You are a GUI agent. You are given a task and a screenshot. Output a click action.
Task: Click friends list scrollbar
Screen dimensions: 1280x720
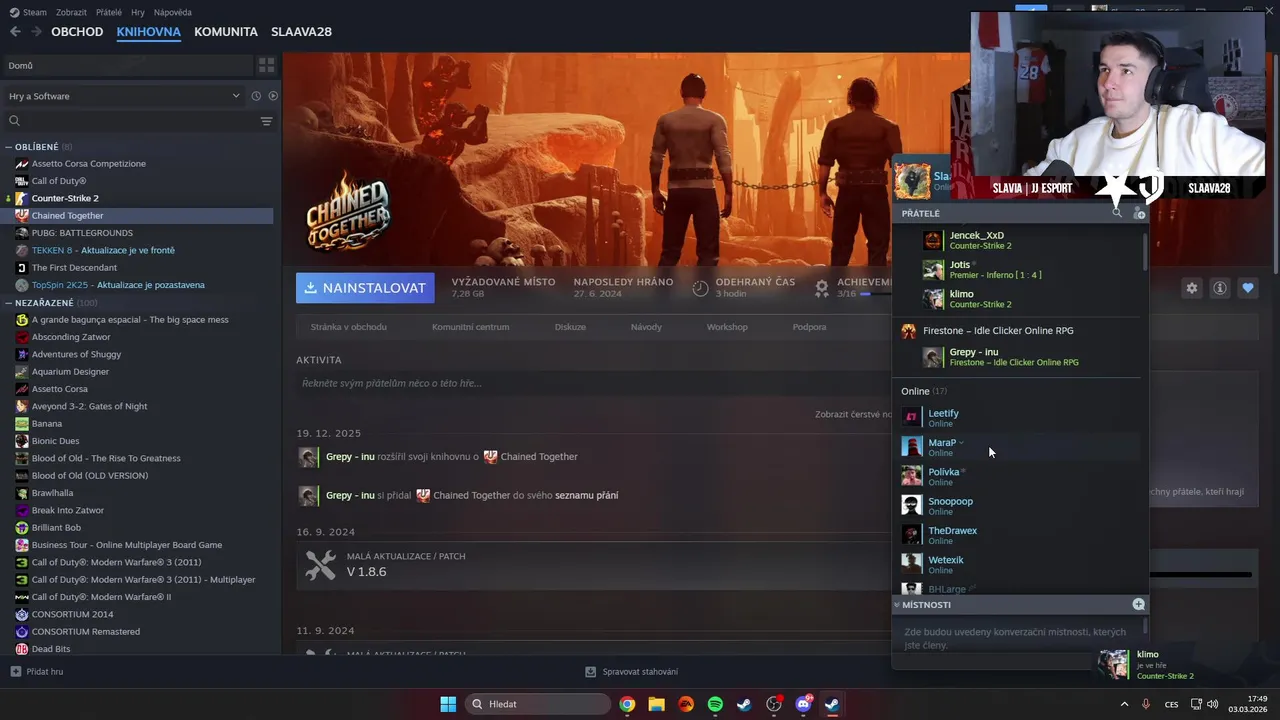(x=1145, y=254)
